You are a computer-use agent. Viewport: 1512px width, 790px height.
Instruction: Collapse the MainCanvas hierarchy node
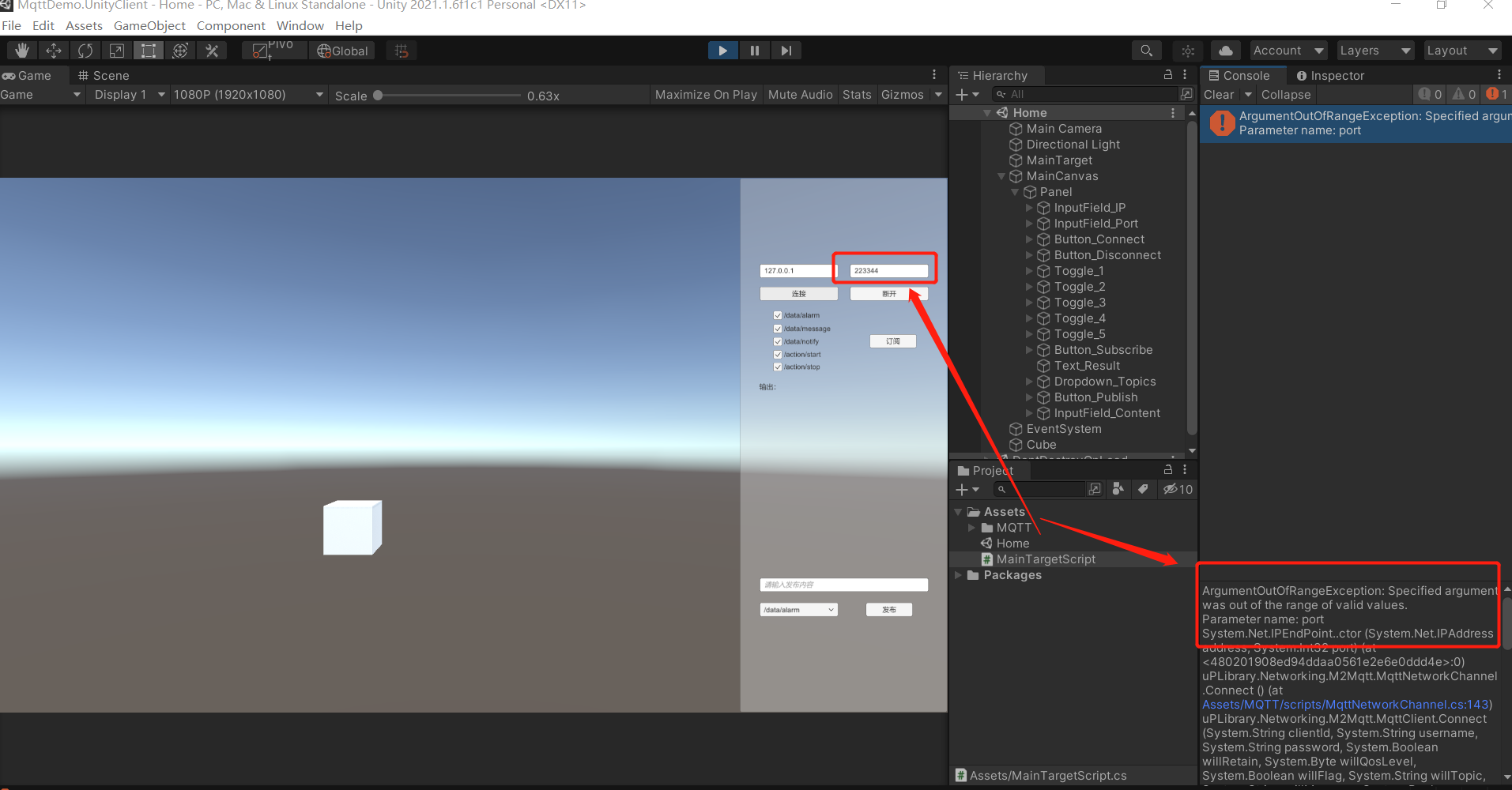pos(1001,175)
